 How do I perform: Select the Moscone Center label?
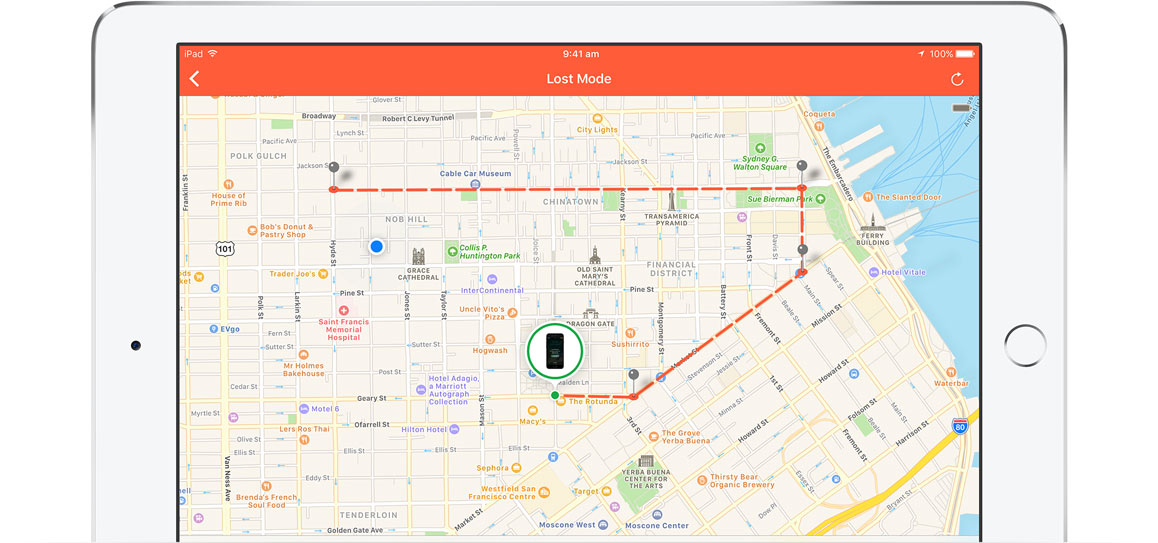[x=656, y=525]
